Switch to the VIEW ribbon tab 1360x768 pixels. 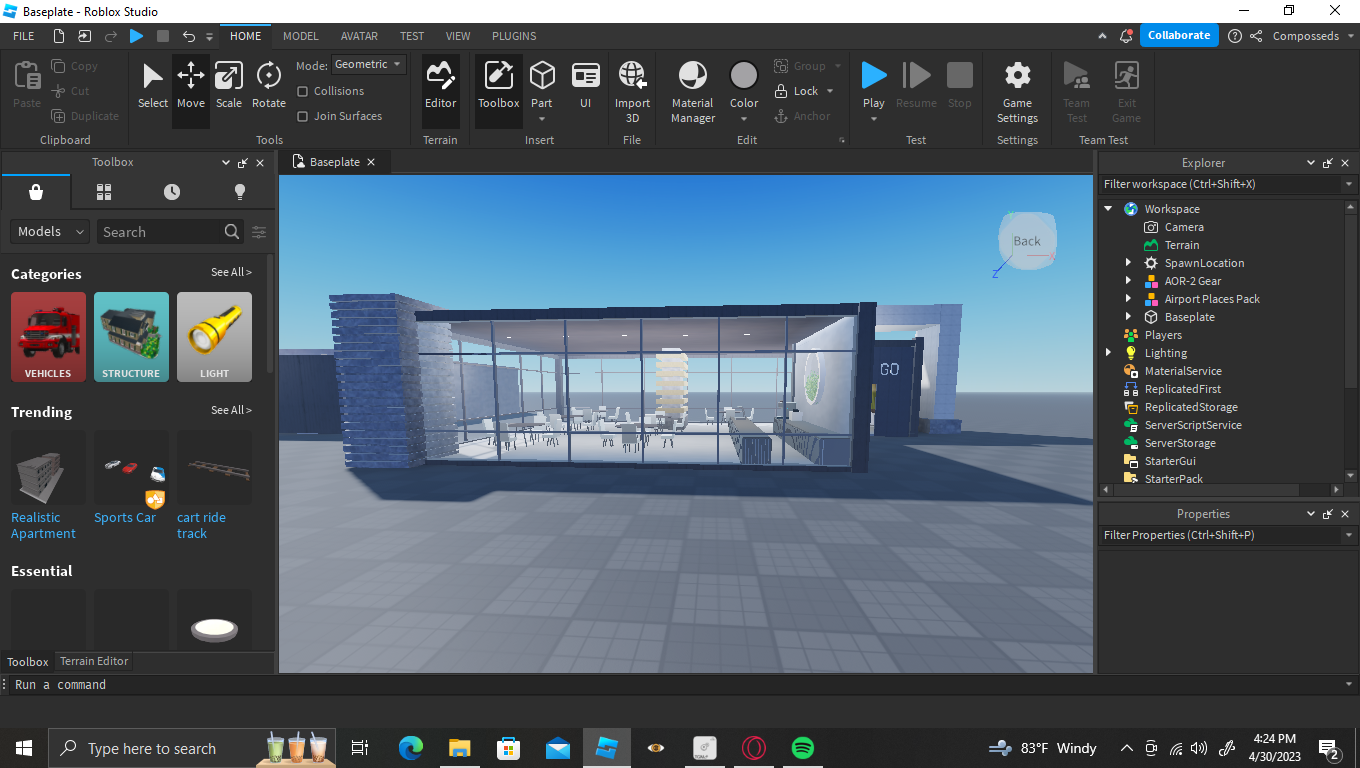coord(458,36)
